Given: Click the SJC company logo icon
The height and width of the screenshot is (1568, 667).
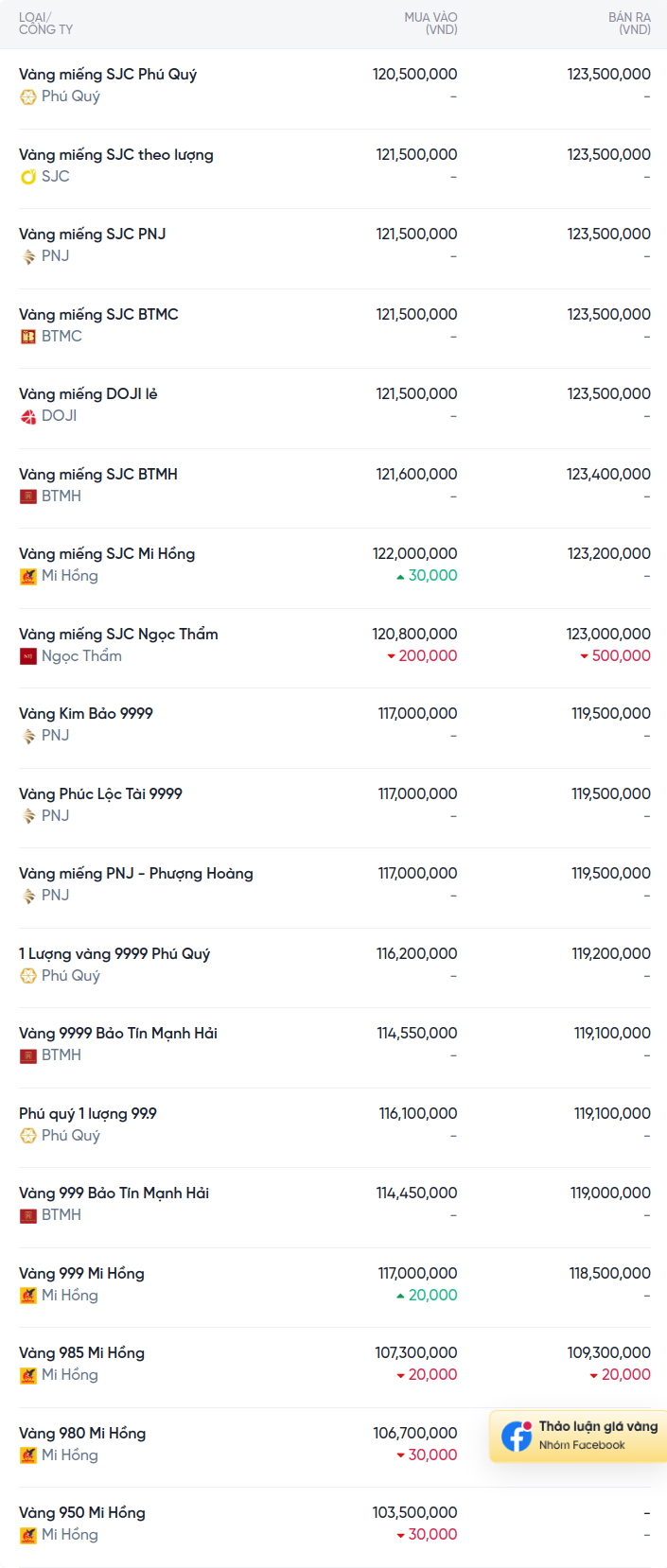Looking at the screenshot, I should tap(28, 177).
